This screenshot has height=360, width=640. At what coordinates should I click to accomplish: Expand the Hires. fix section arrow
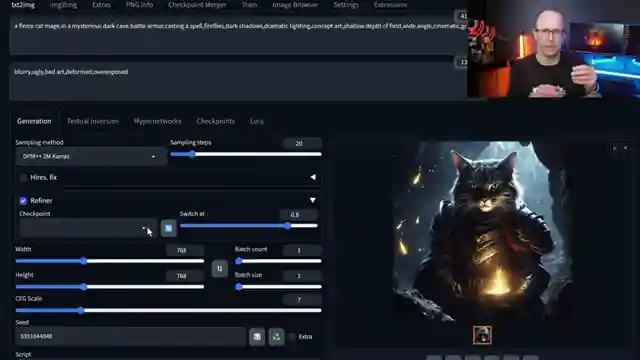tap(313, 177)
